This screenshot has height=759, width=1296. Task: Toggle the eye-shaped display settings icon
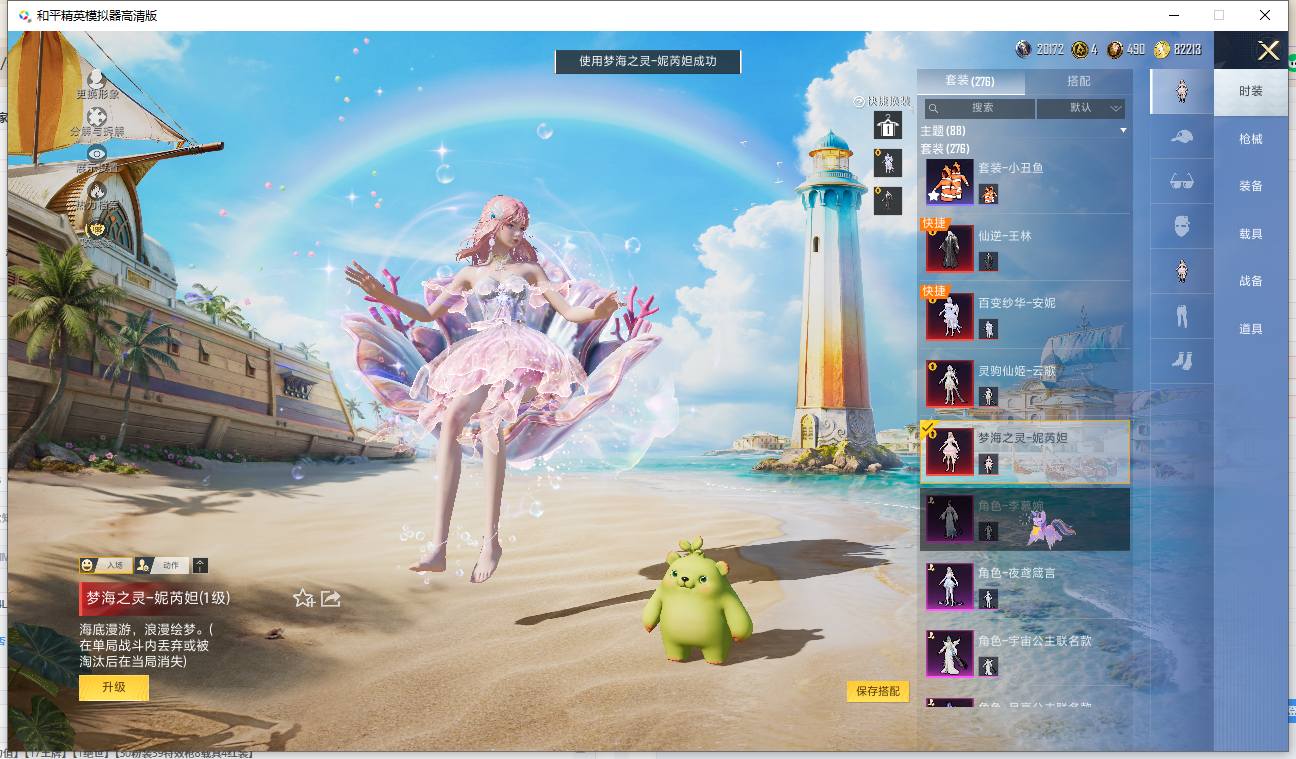(x=97, y=153)
